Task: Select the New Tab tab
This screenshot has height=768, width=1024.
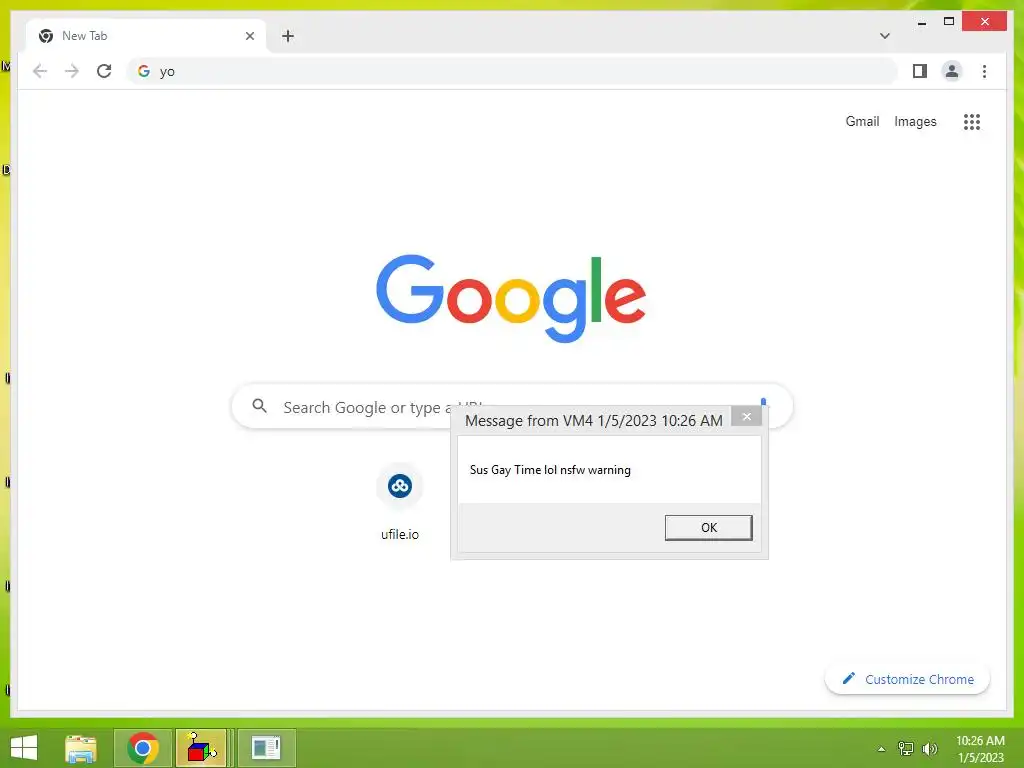Action: pos(146,36)
